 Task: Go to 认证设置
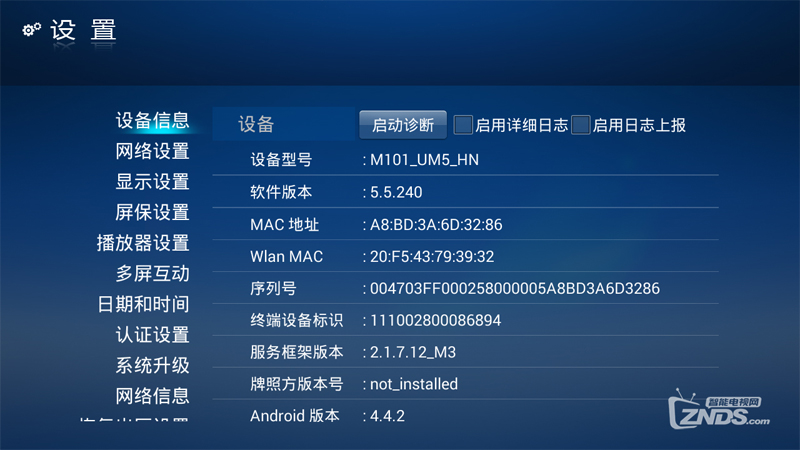[153, 335]
